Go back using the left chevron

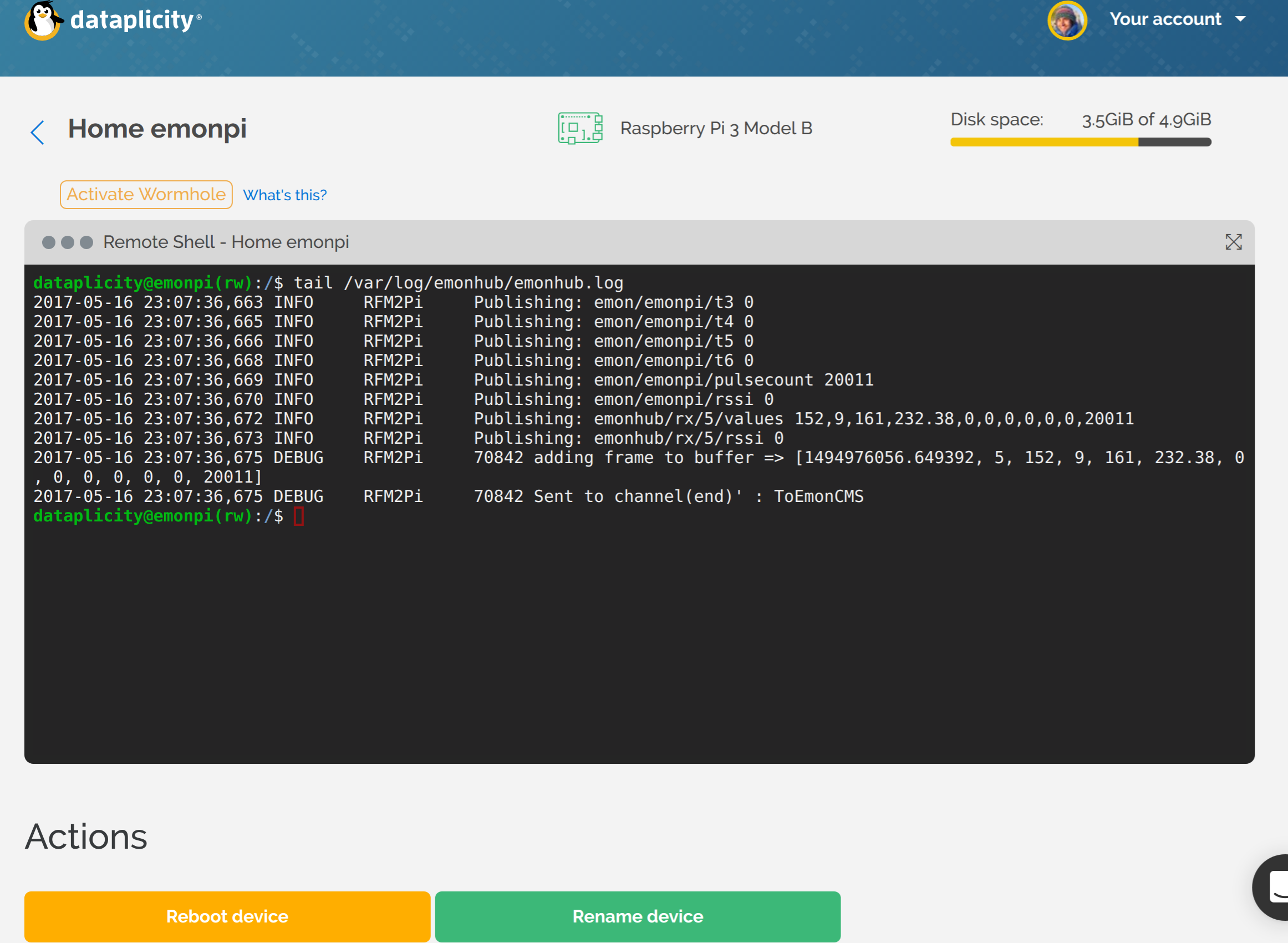coord(38,133)
